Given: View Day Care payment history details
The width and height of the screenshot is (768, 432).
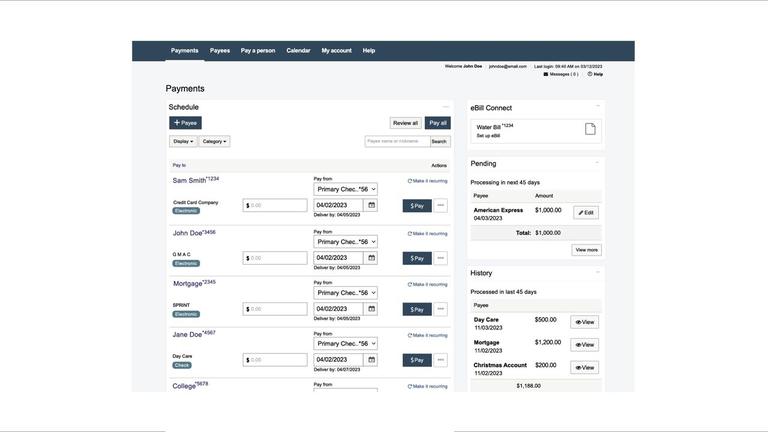Looking at the screenshot, I should coord(585,322).
